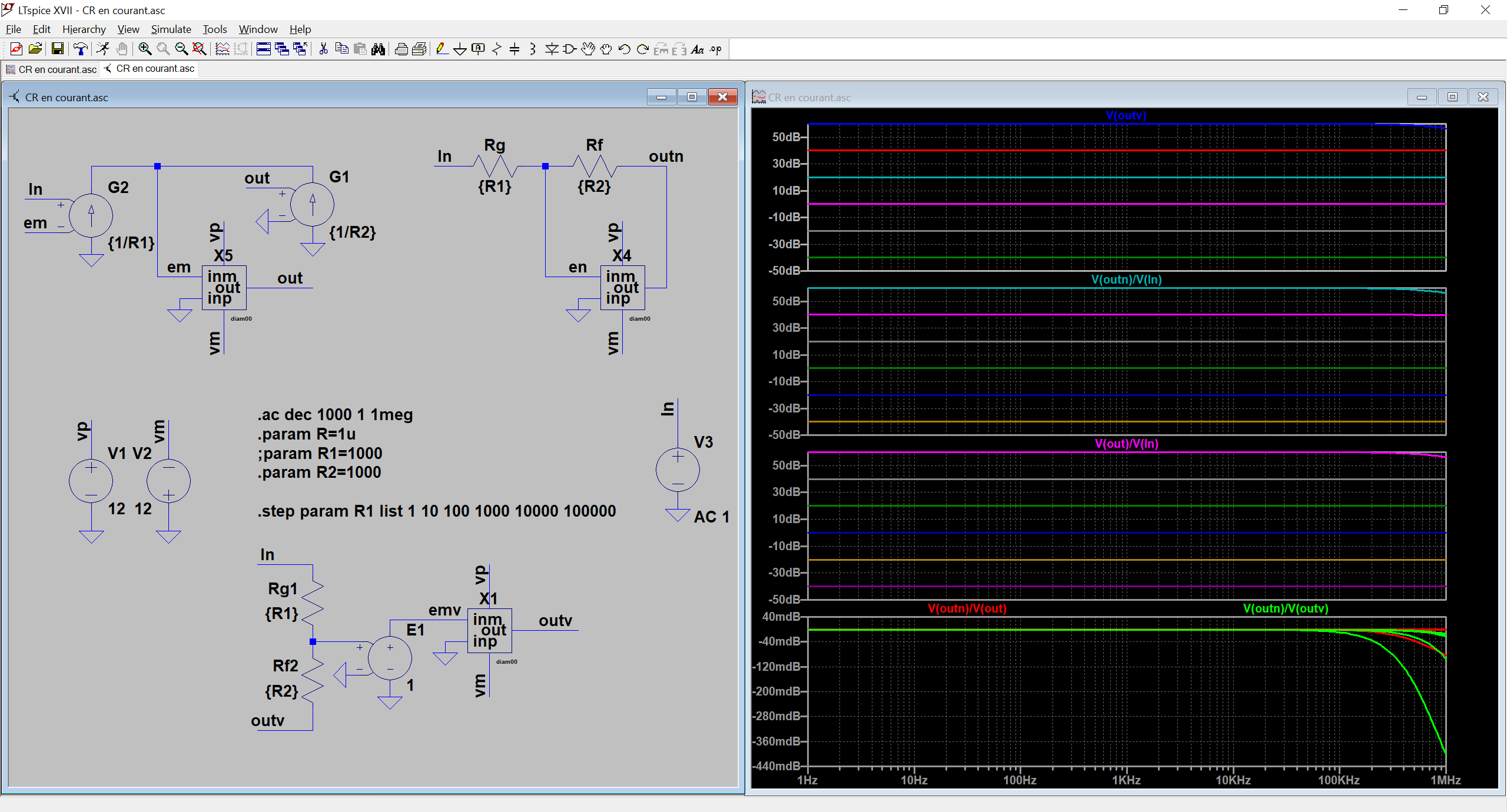Open a file with folder icon
Image resolution: width=1507 pixels, height=812 pixels.
point(35,49)
